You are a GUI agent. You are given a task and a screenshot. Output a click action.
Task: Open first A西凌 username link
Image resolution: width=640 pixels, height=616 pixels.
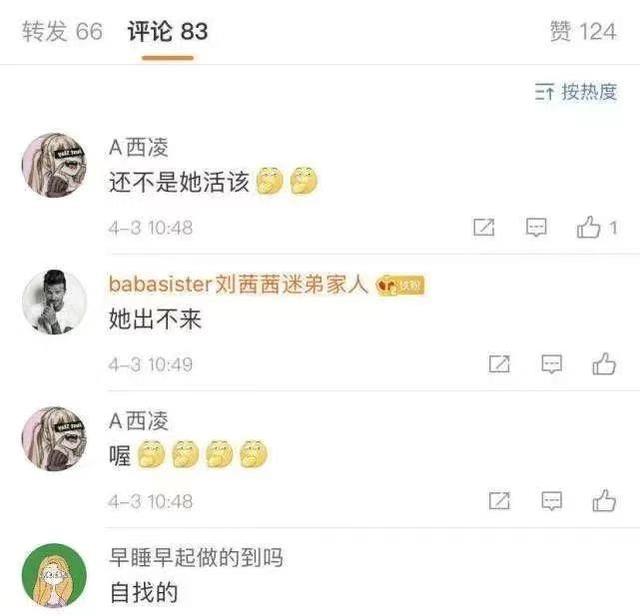pos(139,147)
